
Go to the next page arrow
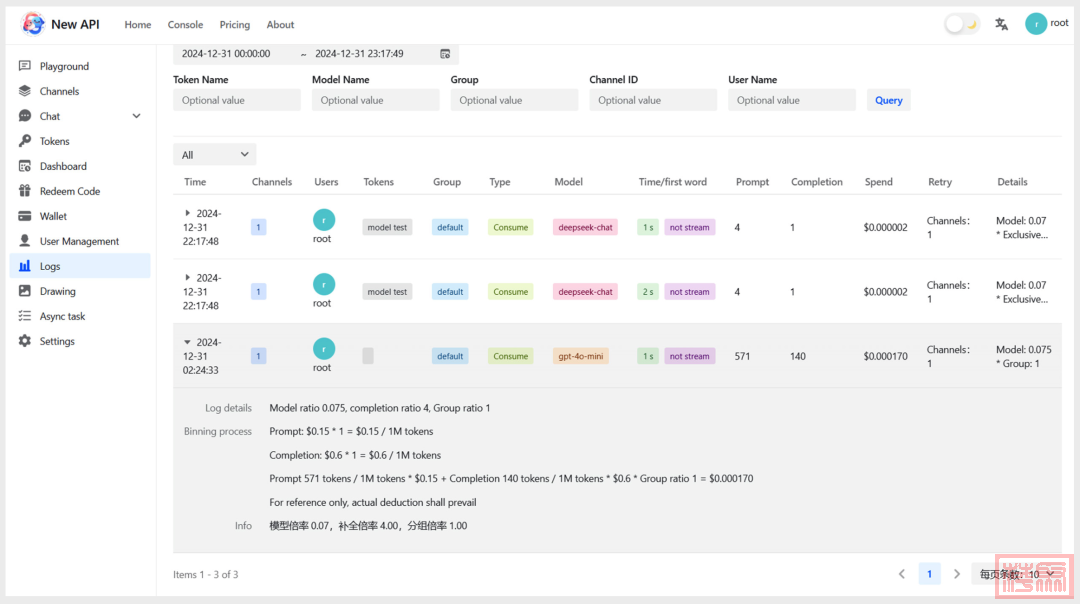957,574
